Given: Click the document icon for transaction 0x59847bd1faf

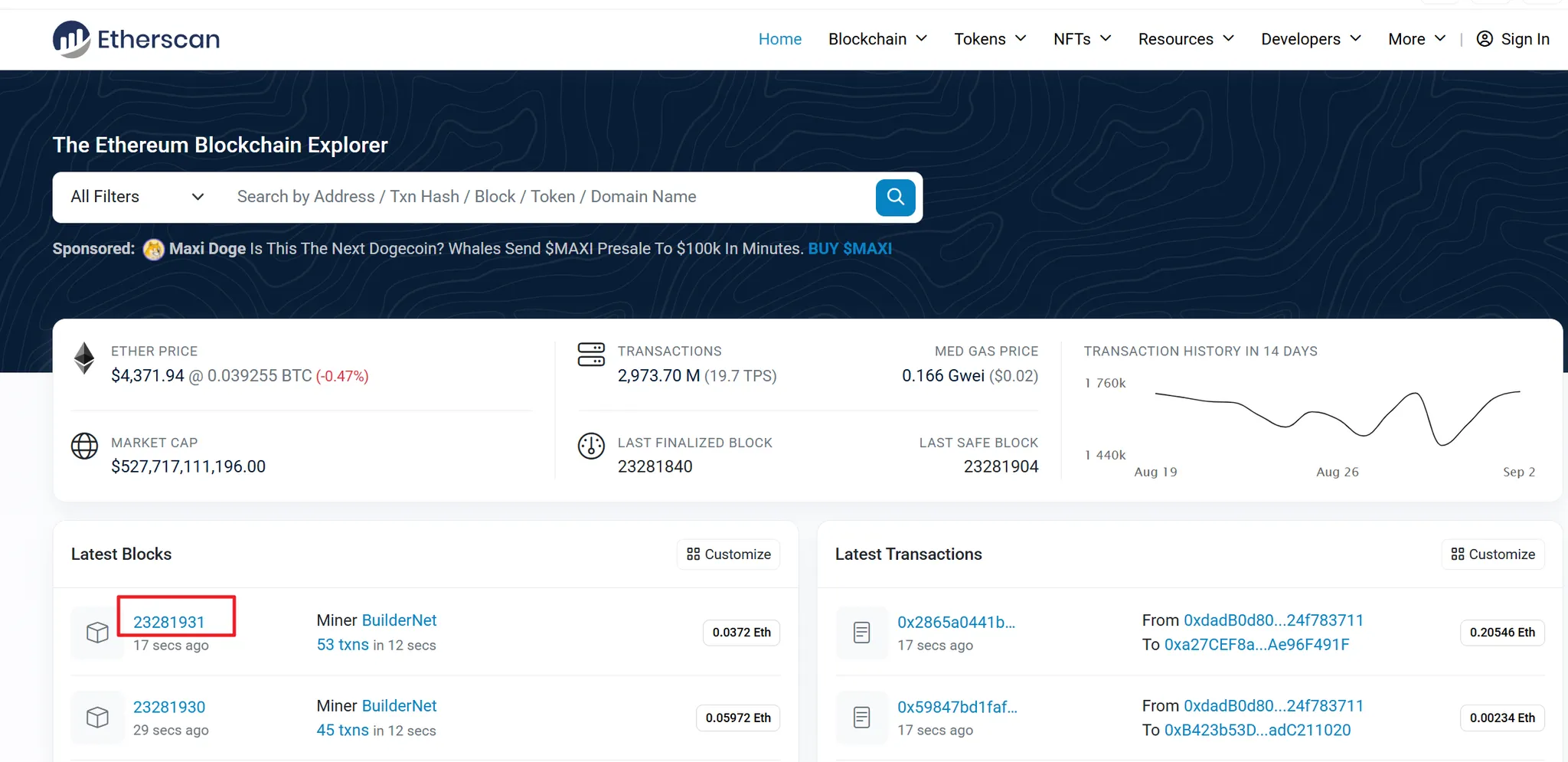Looking at the screenshot, I should click(861, 718).
